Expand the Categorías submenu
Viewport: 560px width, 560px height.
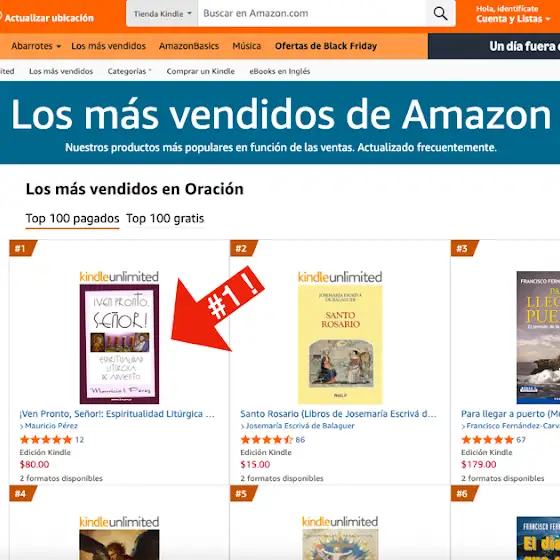pos(130,71)
